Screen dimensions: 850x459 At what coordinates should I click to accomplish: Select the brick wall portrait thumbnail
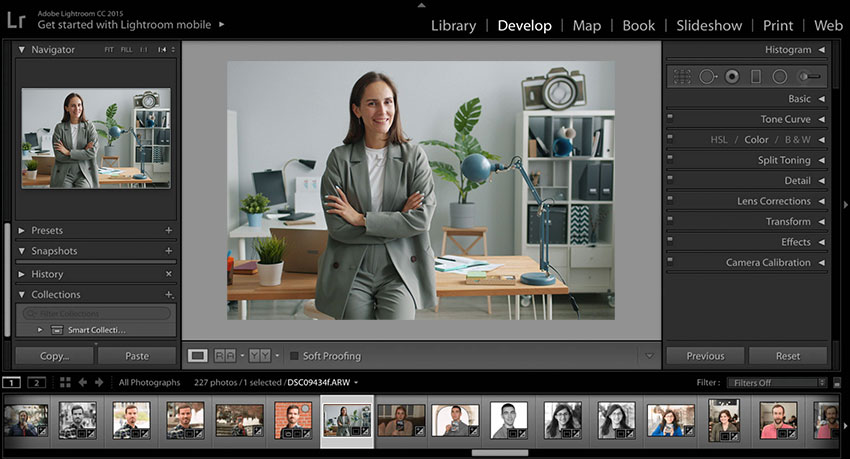(293, 420)
